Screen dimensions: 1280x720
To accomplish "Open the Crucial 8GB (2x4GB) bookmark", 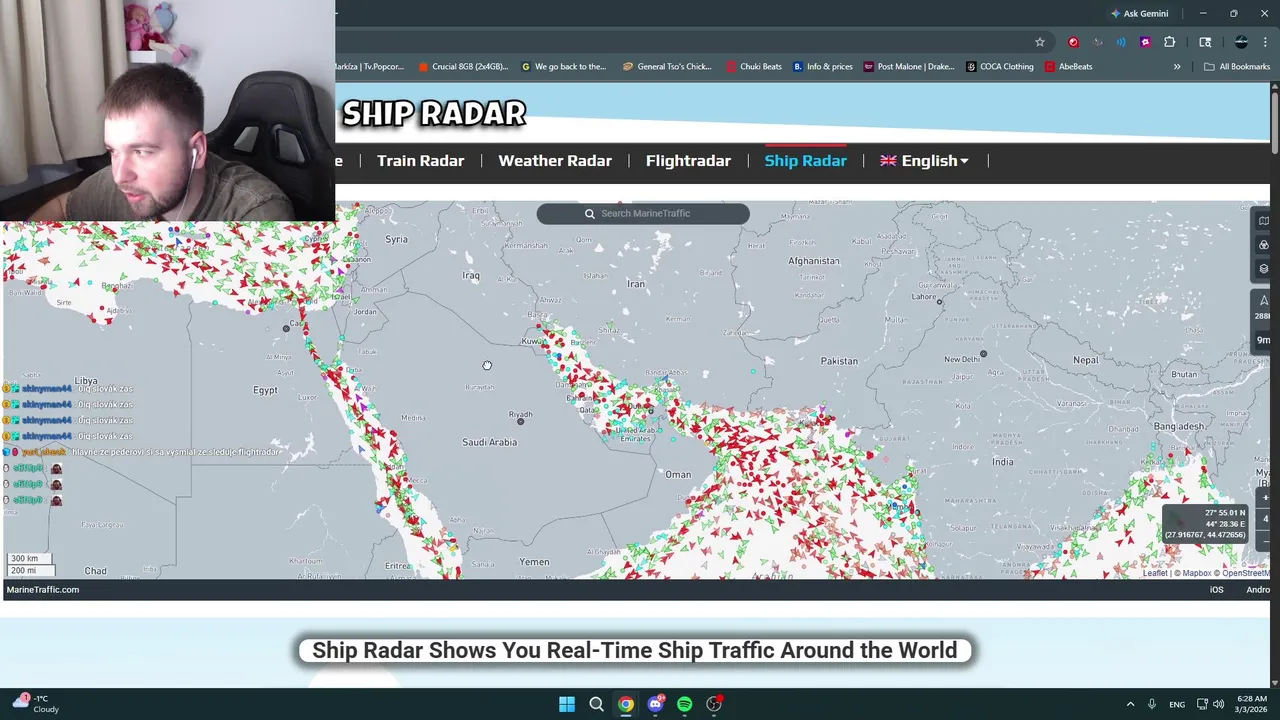I will point(464,67).
